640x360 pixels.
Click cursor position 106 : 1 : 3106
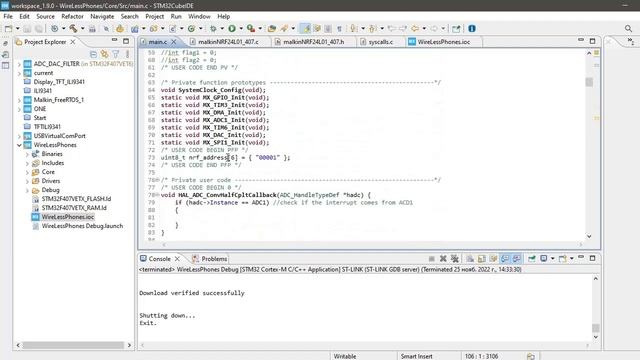click(x=482, y=356)
